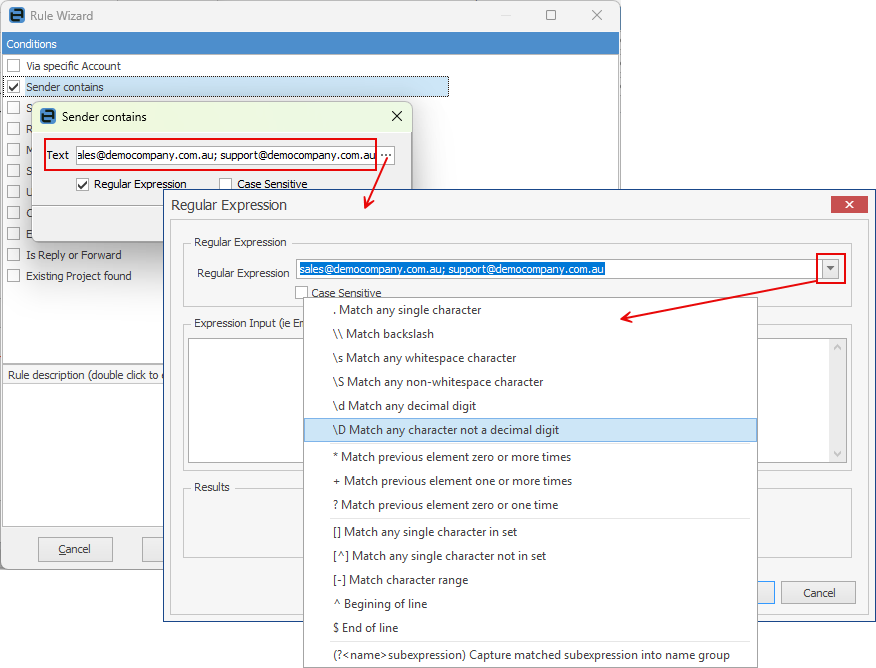
Task: Check the Existing Project found condition
Action: point(14,276)
